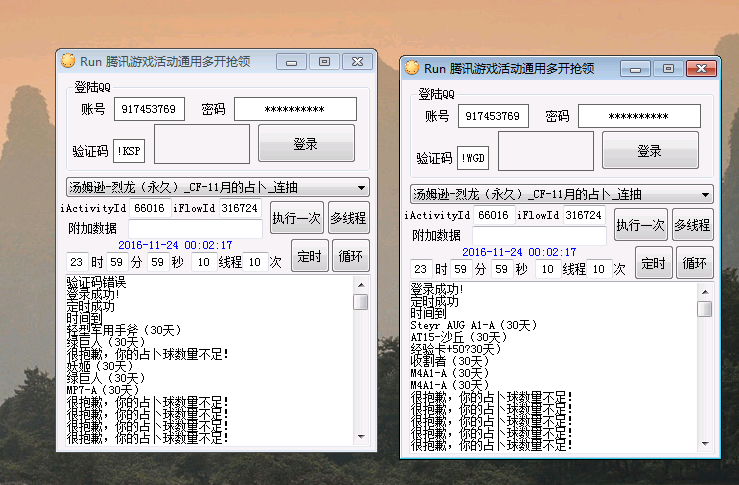Click the blue timestamp in the right window
This screenshot has height=485, width=739.
519,252
